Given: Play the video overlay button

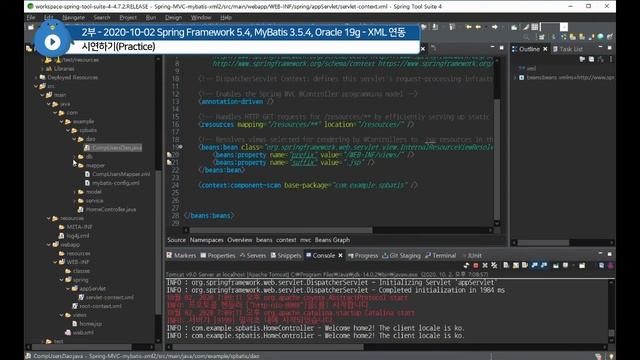Looking at the screenshot, I should click(52, 42).
